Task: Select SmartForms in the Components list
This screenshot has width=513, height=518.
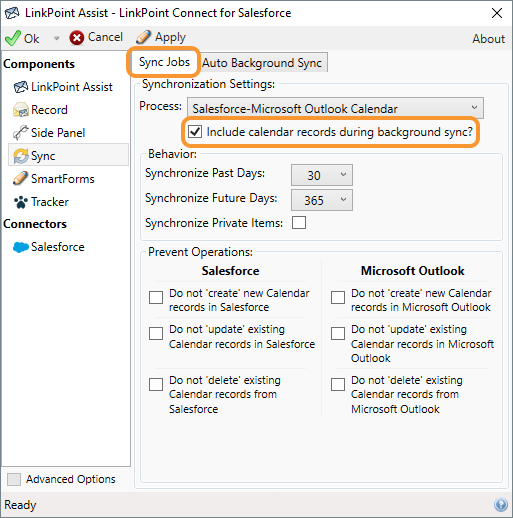Action: (x=63, y=179)
